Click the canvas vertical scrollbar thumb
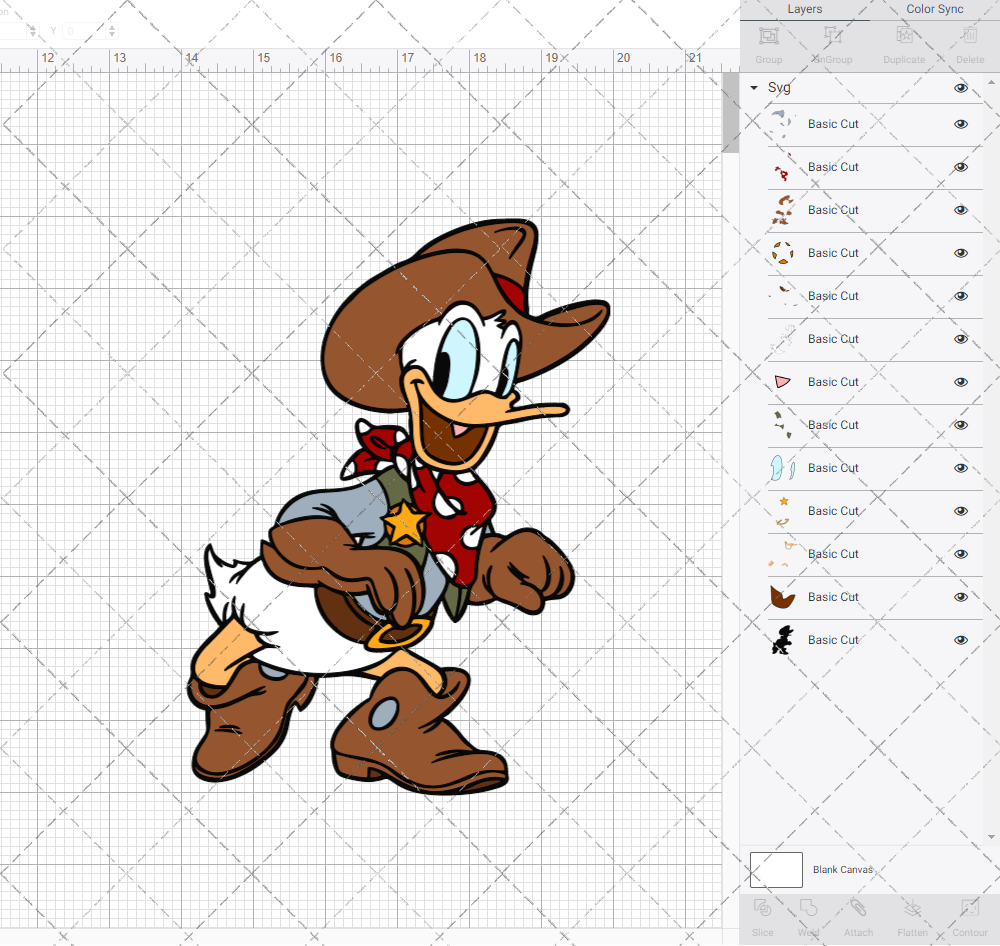Image resolution: width=1000 pixels, height=946 pixels. tap(730, 112)
